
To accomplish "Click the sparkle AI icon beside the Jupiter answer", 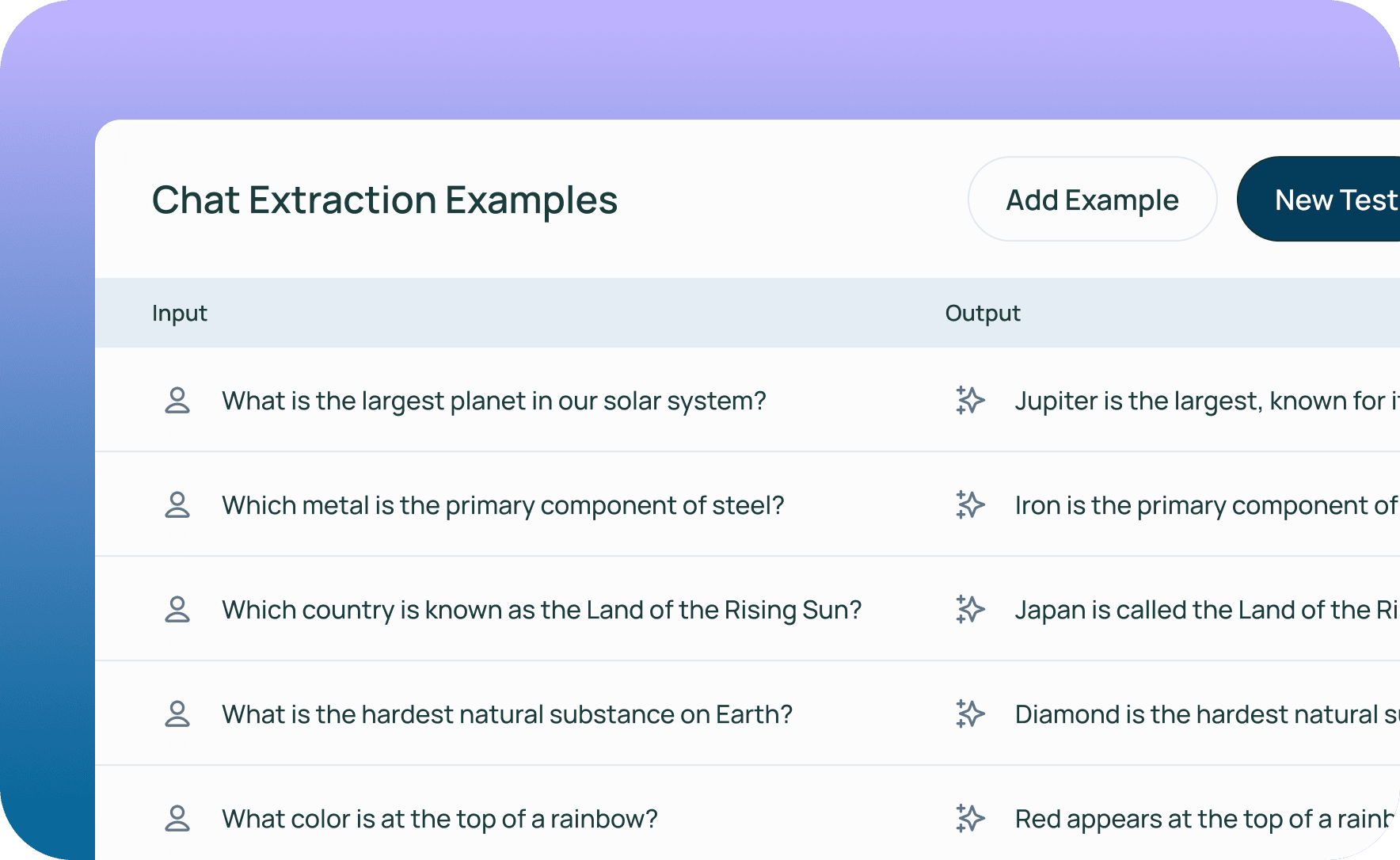I will point(970,401).
